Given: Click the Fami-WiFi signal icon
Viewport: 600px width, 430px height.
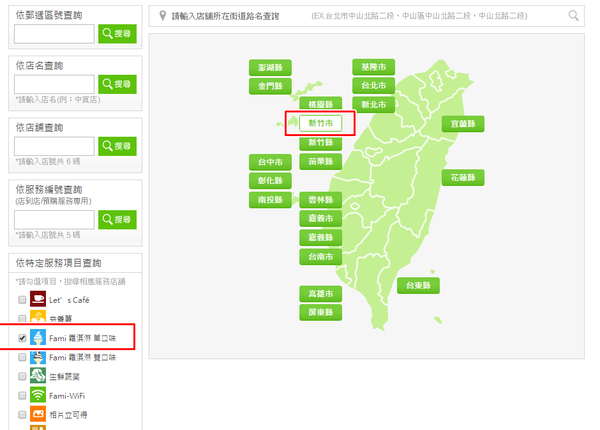Looking at the screenshot, I should tap(39, 396).
